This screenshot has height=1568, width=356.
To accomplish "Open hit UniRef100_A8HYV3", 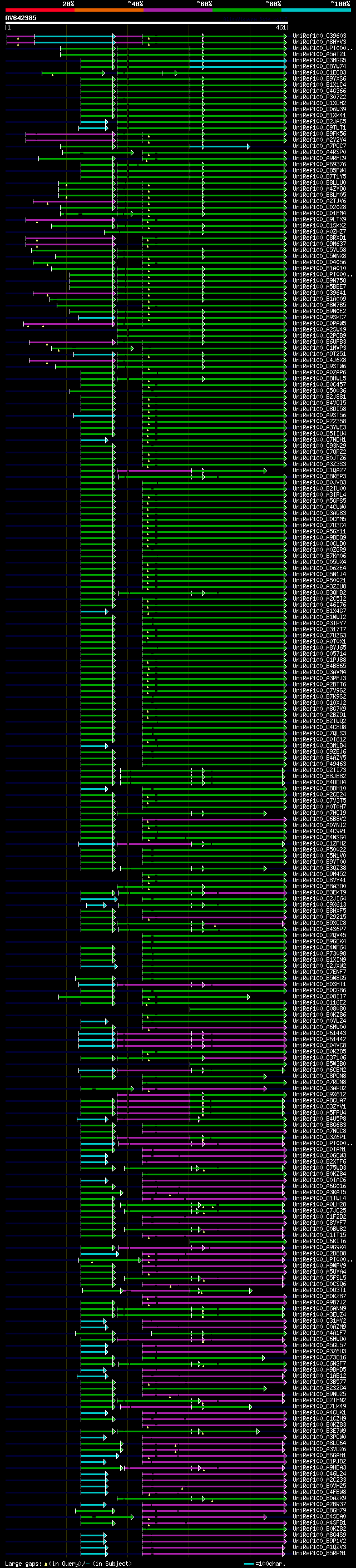I will coord(319,42).
